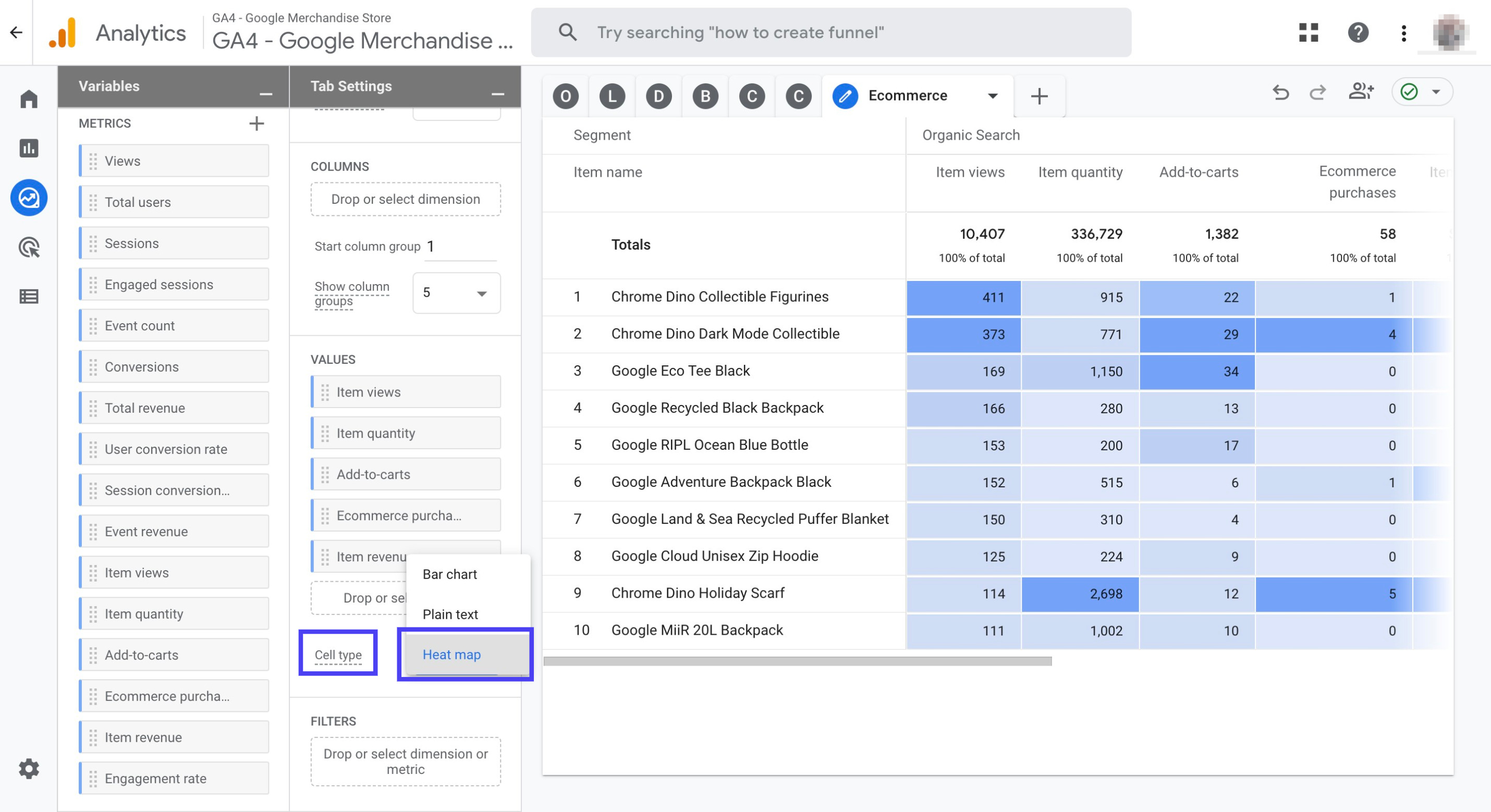Click the Total users metric chip
The image size is (1491, 812).
coord(174,202)
